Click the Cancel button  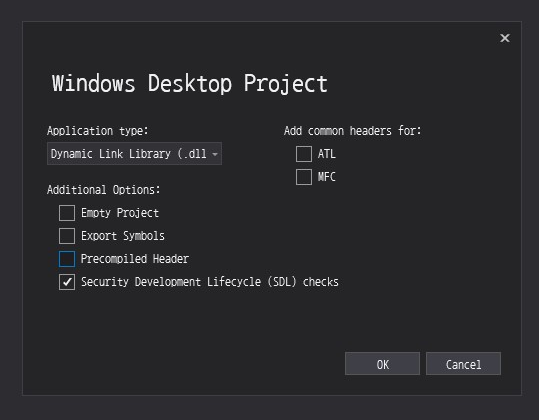pos(463,364)
